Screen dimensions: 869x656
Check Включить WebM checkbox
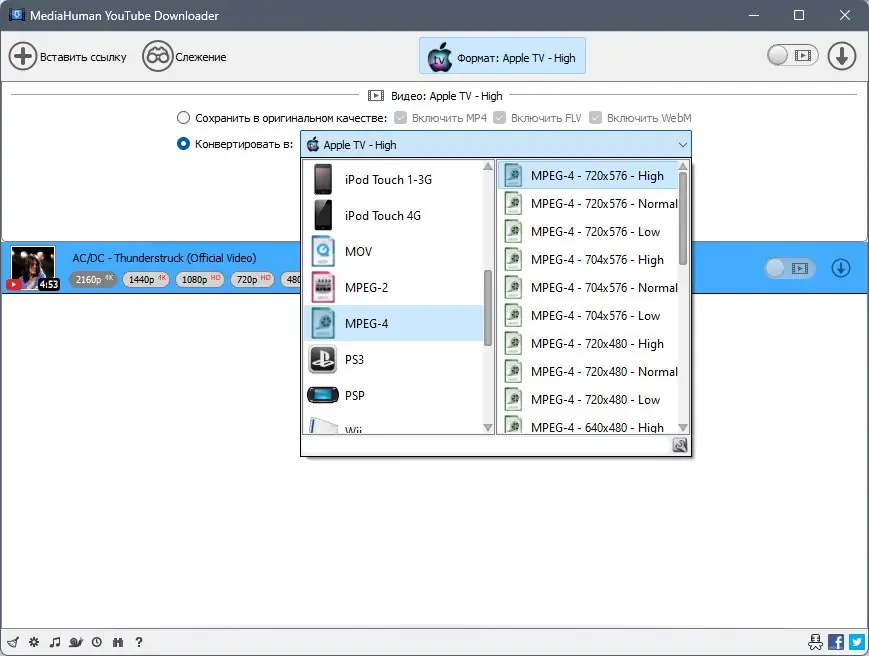click(x=595, y=118)
